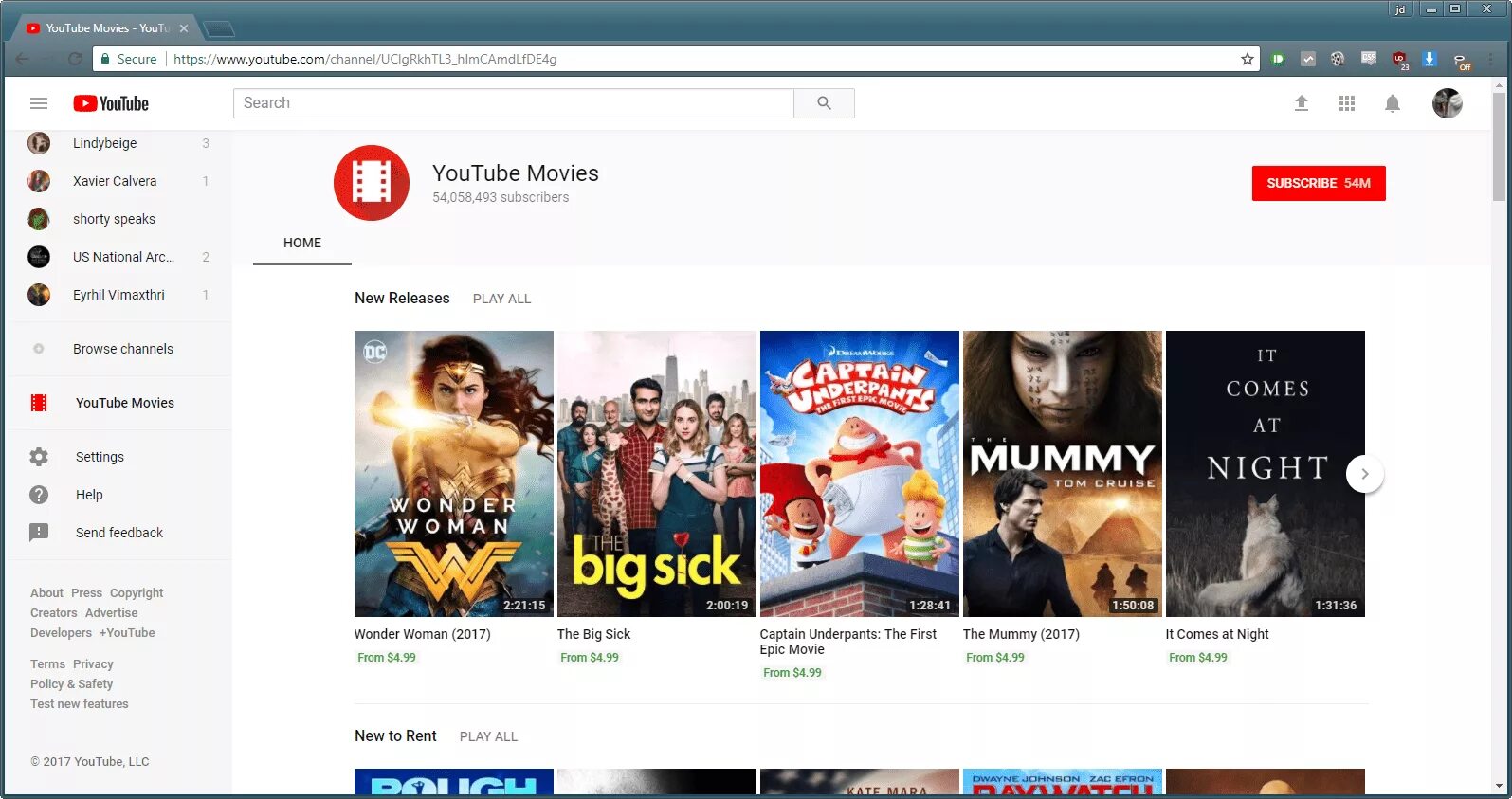The height and width of the screenshot is (799, 1512).
Task: Click the Terms footer link
Action: (47, 664)
